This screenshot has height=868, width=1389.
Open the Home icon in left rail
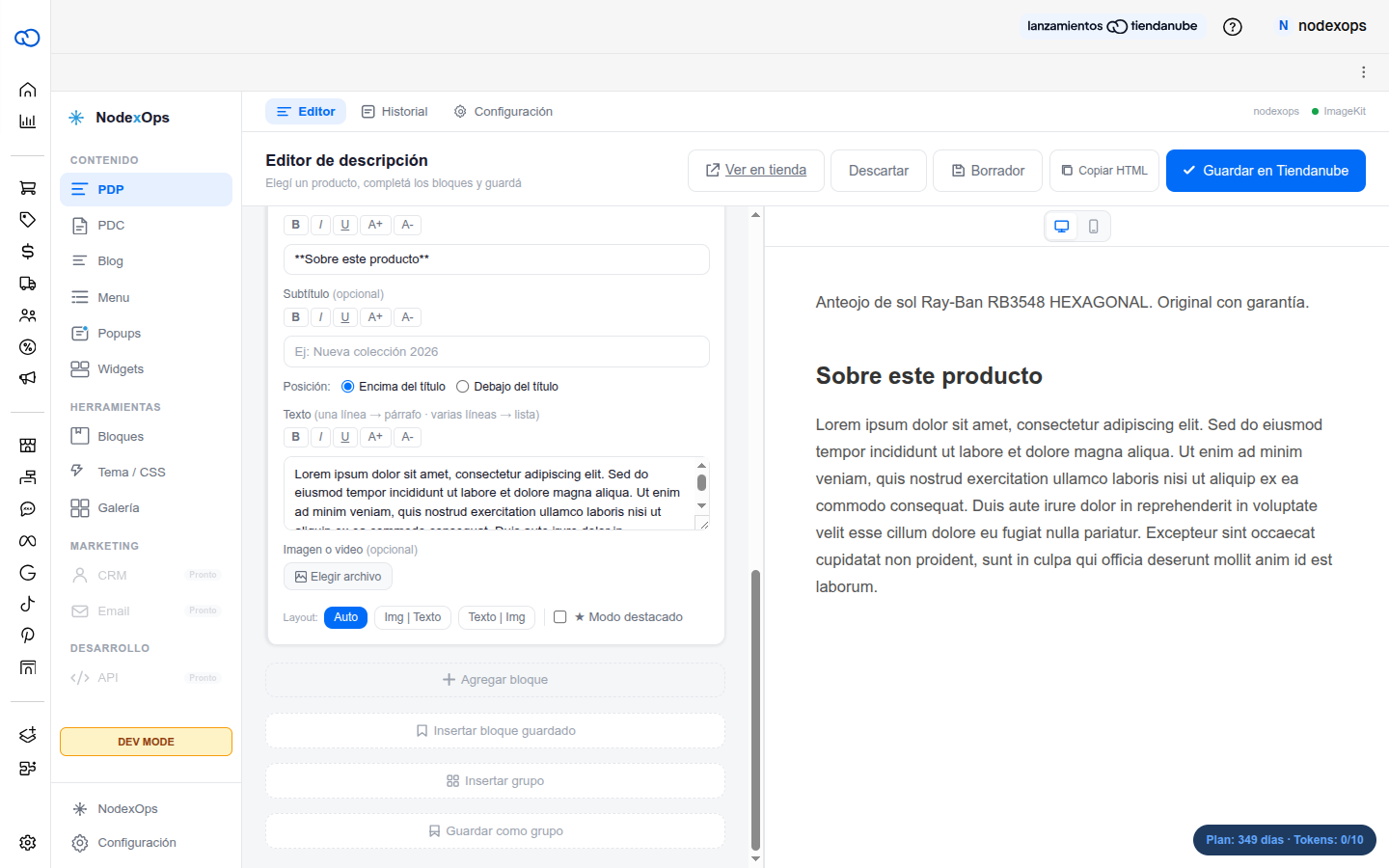tap(27, 90)
